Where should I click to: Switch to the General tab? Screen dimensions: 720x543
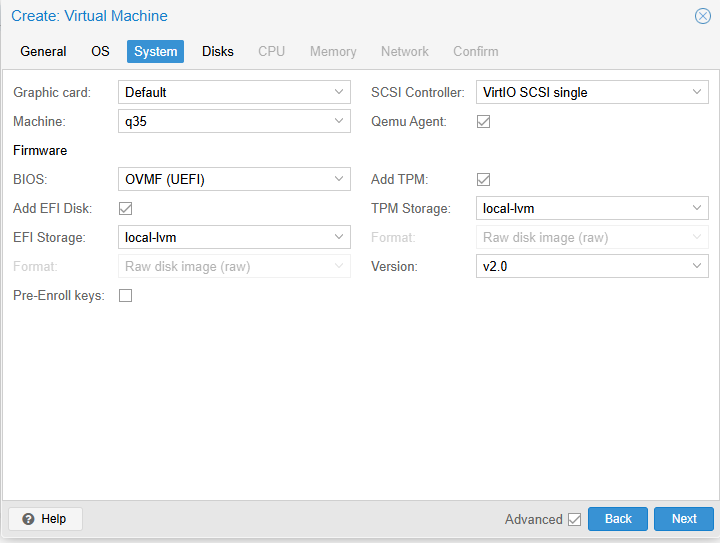coord(43,51)
